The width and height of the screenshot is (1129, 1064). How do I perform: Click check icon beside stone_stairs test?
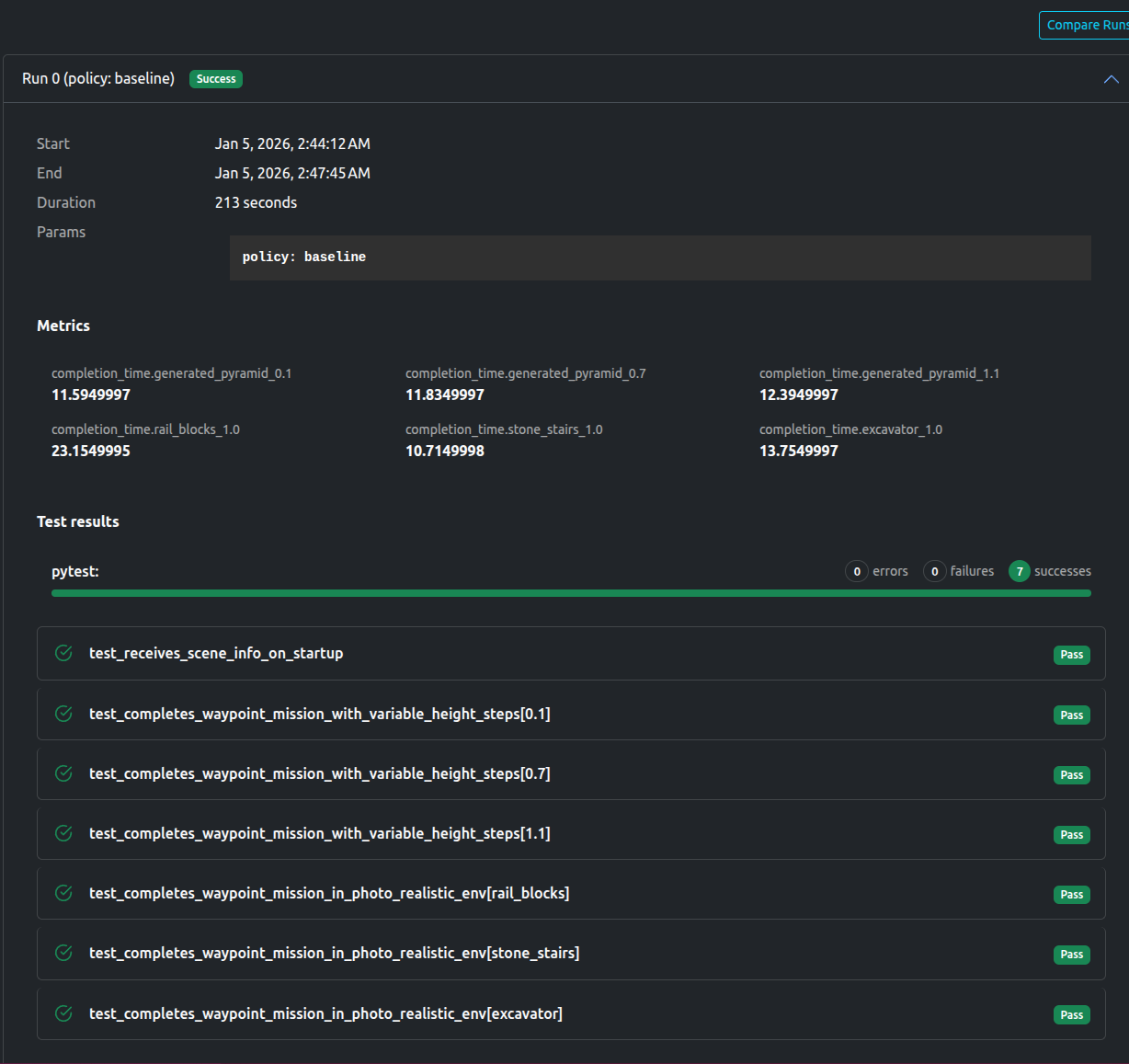click(x=63, y=953)
